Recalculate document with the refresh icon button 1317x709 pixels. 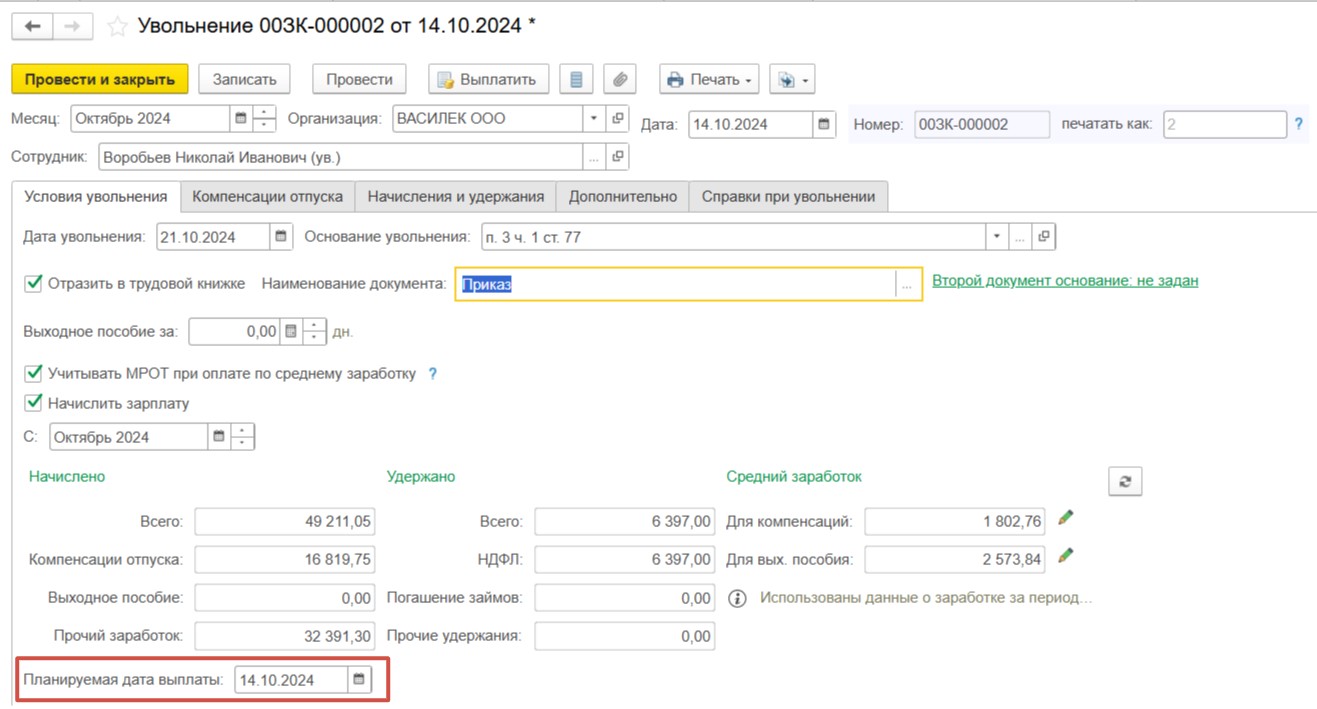coord(1125,481)
